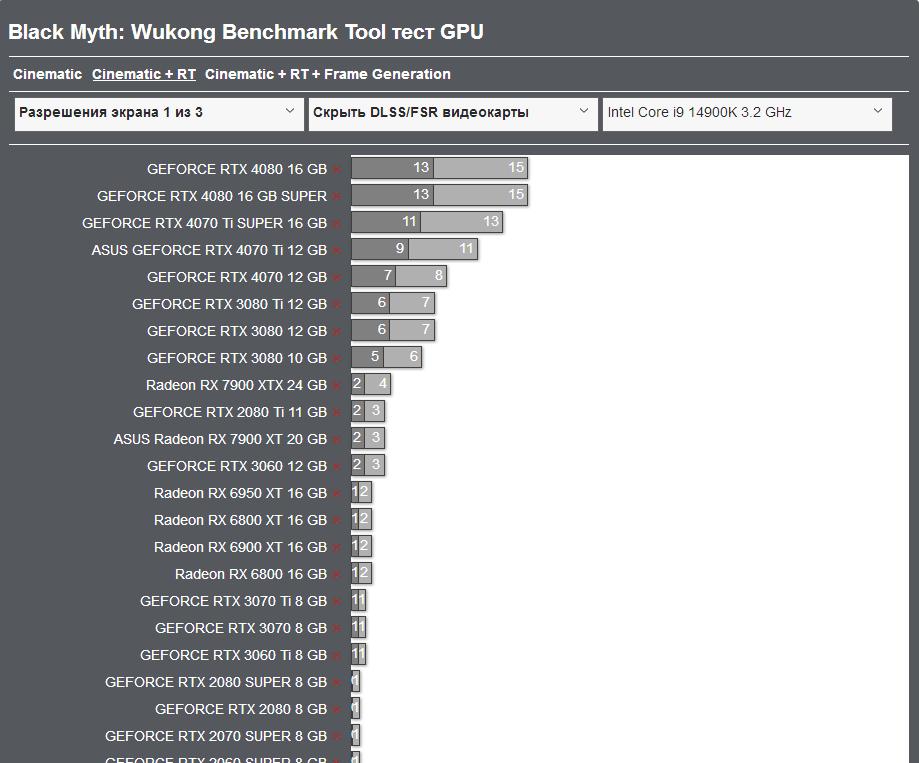The height and width of the screenshot is (763, 919).
Task: Switch to the Cinematic tab
Action: click(47, 74)
